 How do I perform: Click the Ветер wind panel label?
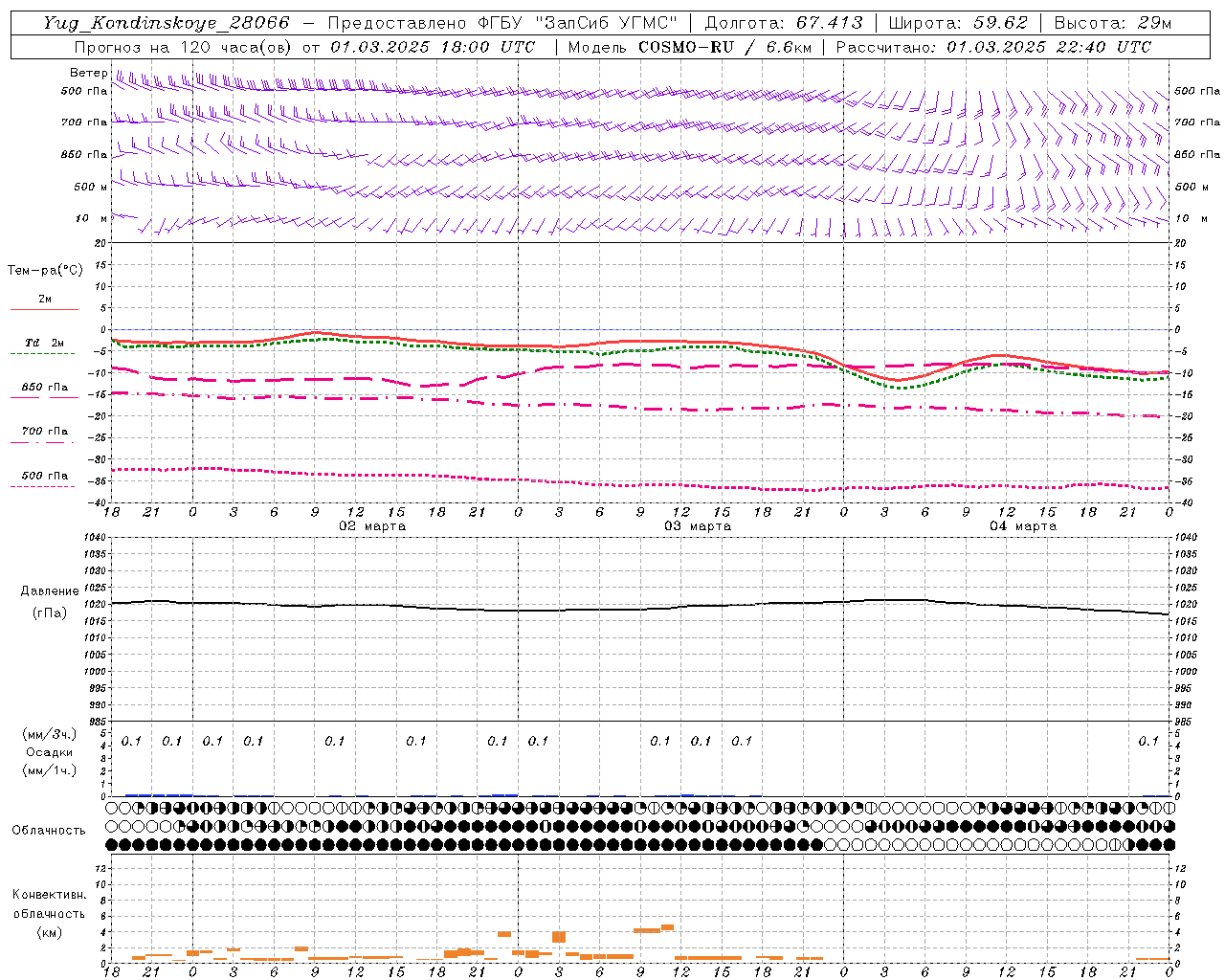pyautogui.click(x=88, y=73)
